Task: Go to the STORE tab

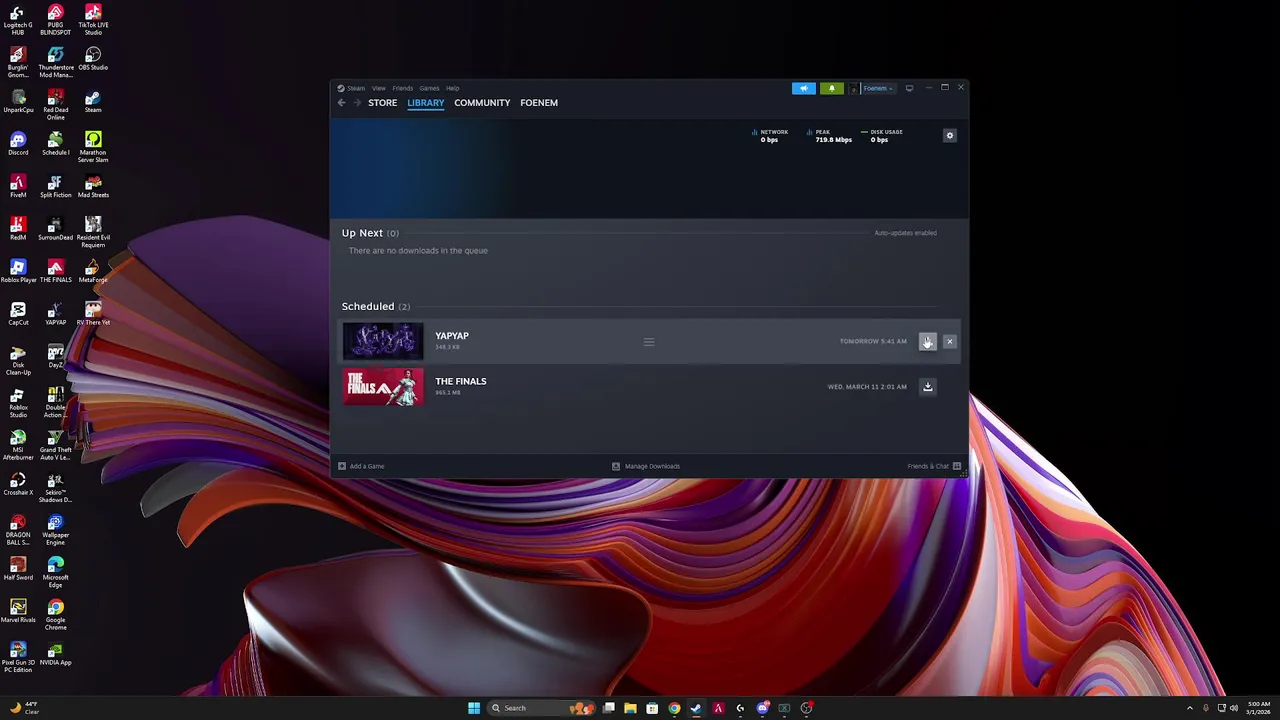Action: point(382,103)
